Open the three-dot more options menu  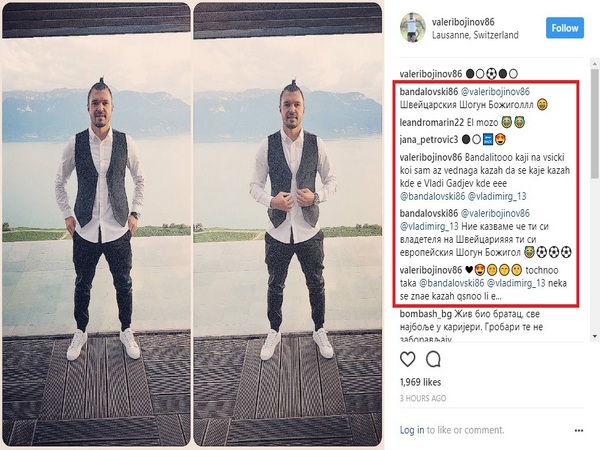click(579, 430)
